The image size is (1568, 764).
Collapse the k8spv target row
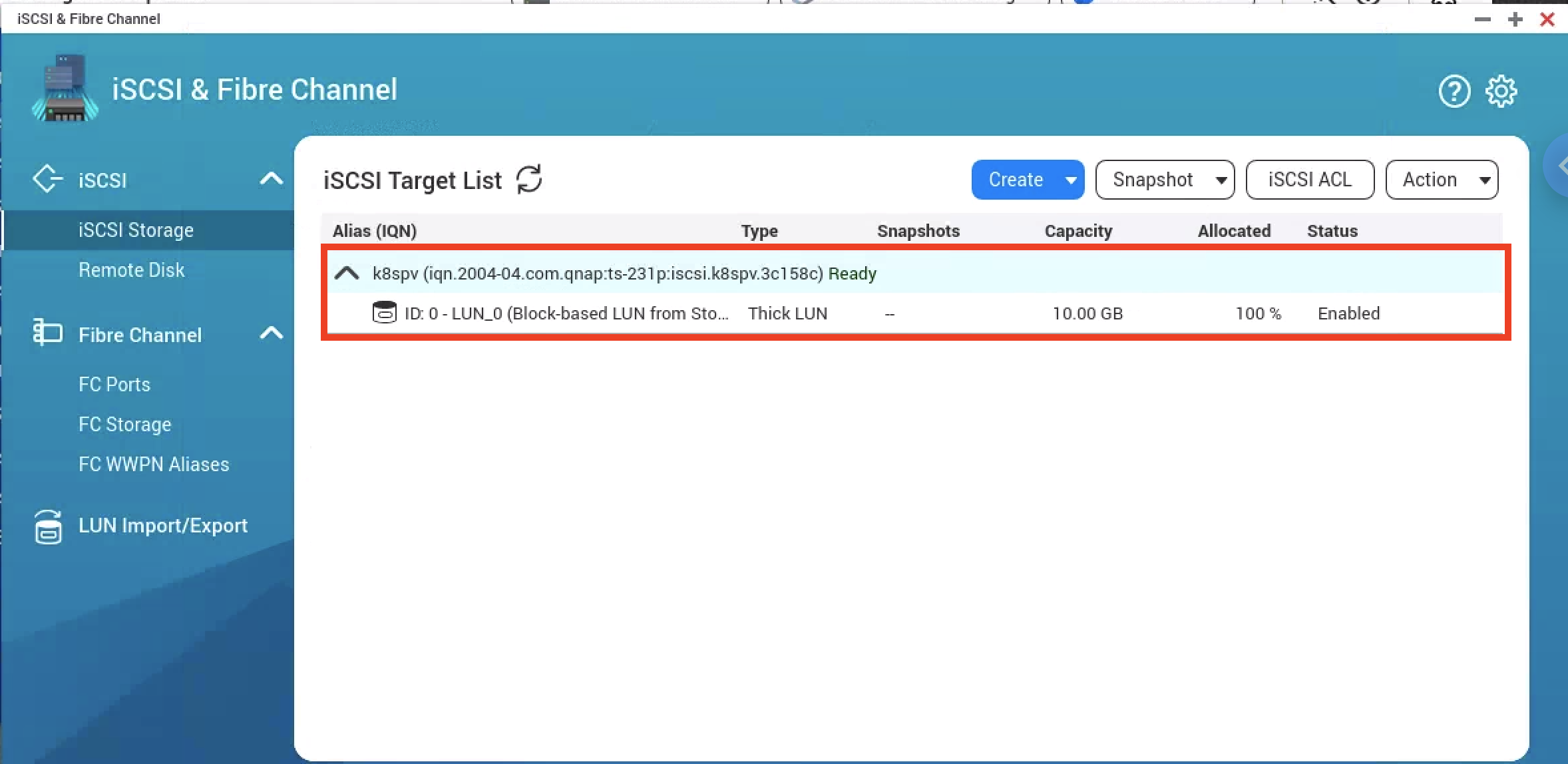point(347,273)
